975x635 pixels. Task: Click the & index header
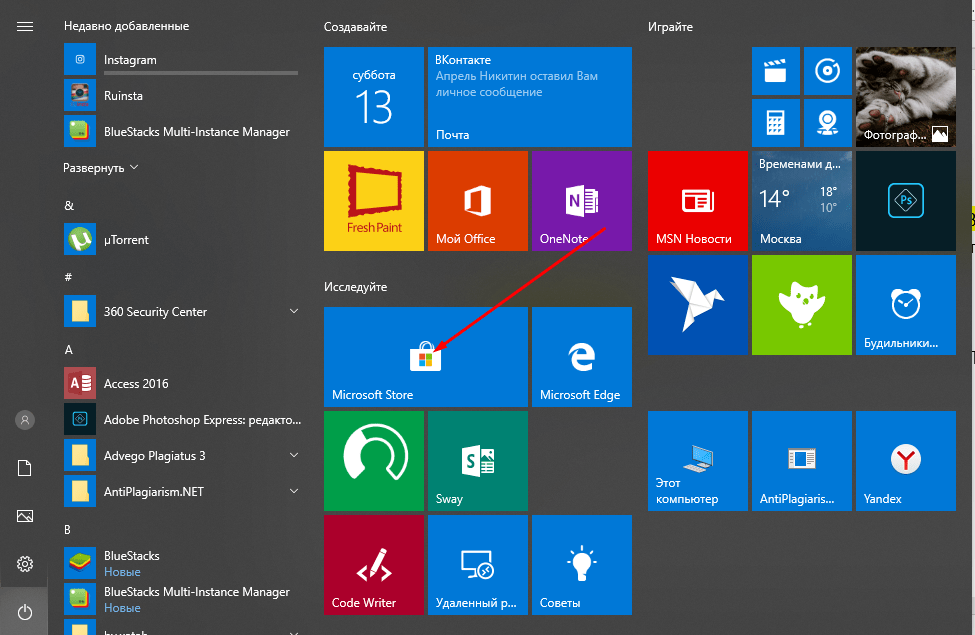[x=69, y=205]
